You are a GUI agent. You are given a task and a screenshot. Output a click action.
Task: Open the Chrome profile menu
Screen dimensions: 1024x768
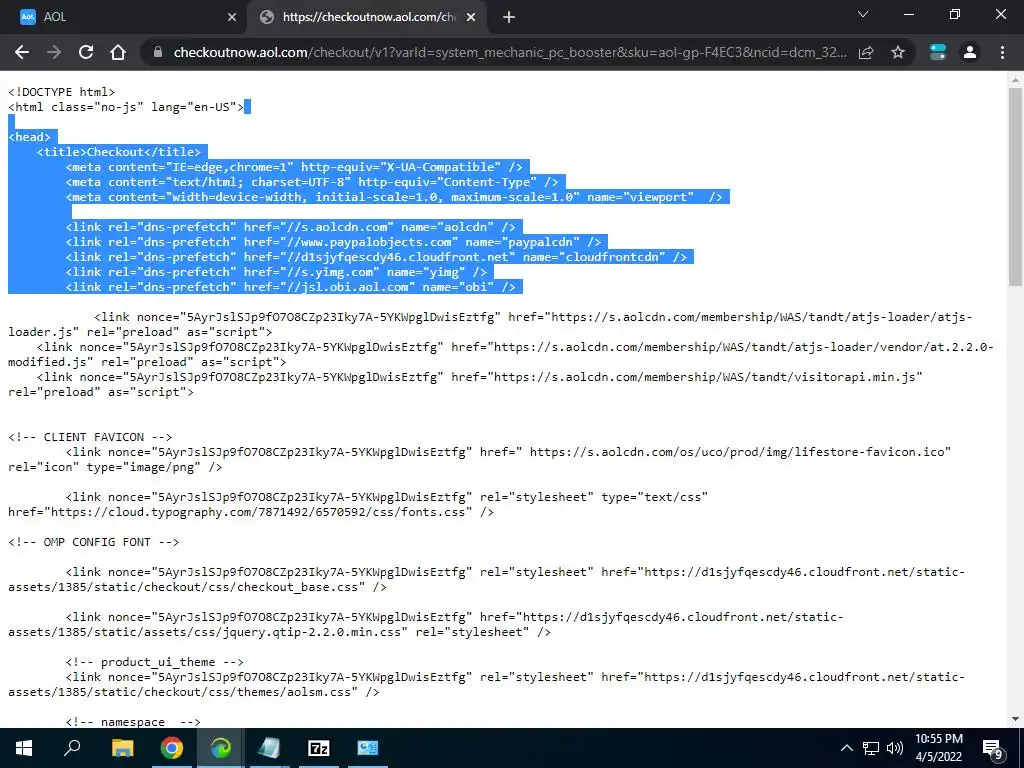[970, 52]
